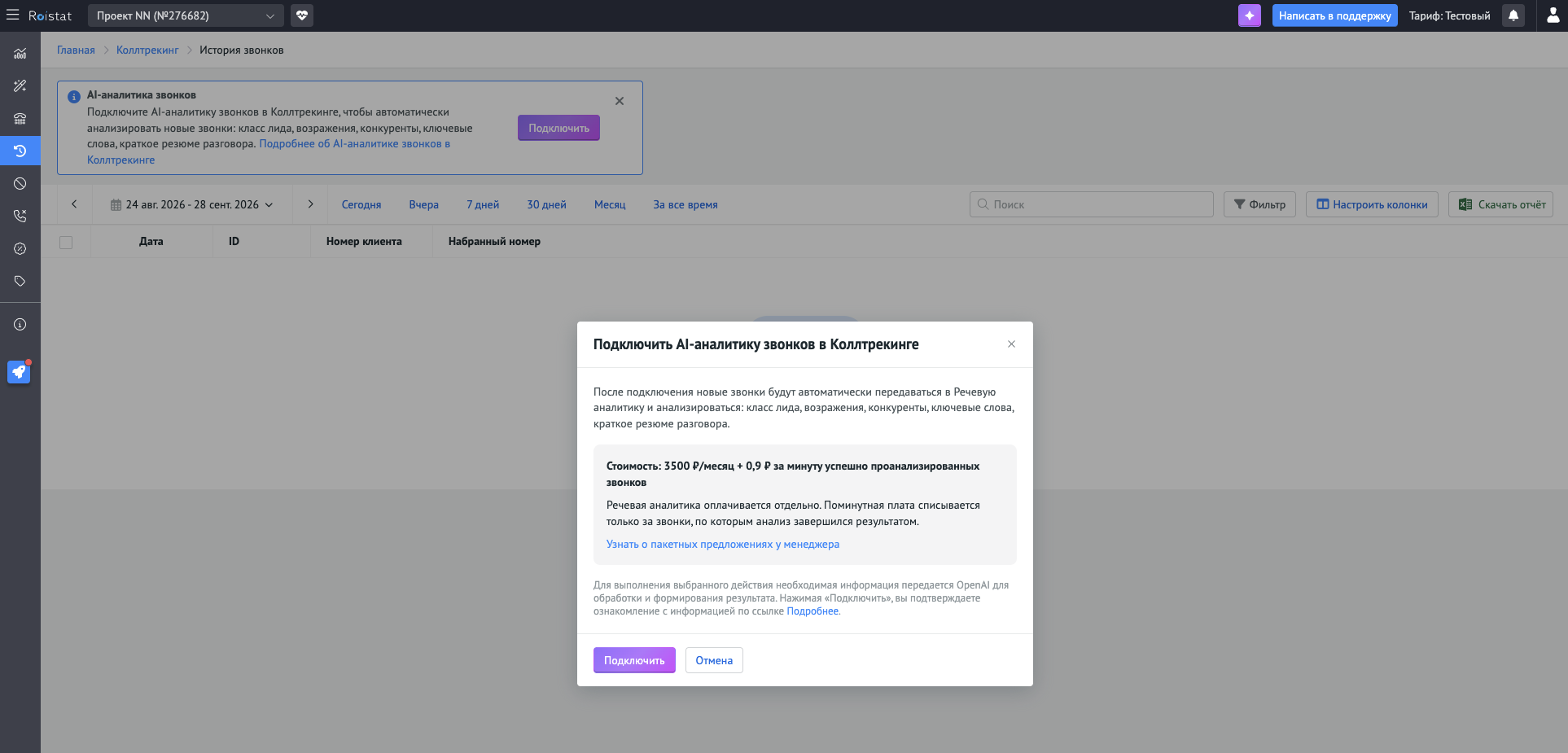Click Написать в поддержку button

(x=1335, y=15)
